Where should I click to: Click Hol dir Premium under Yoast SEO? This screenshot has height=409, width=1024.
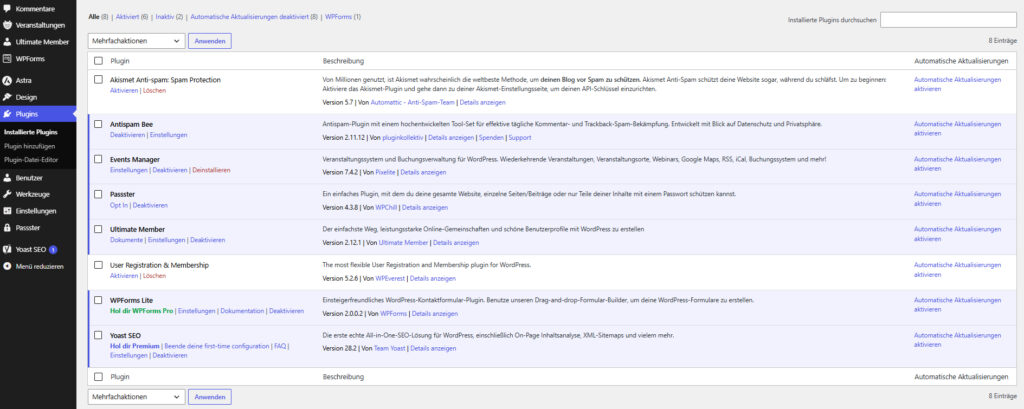click(x=135, y=346)
